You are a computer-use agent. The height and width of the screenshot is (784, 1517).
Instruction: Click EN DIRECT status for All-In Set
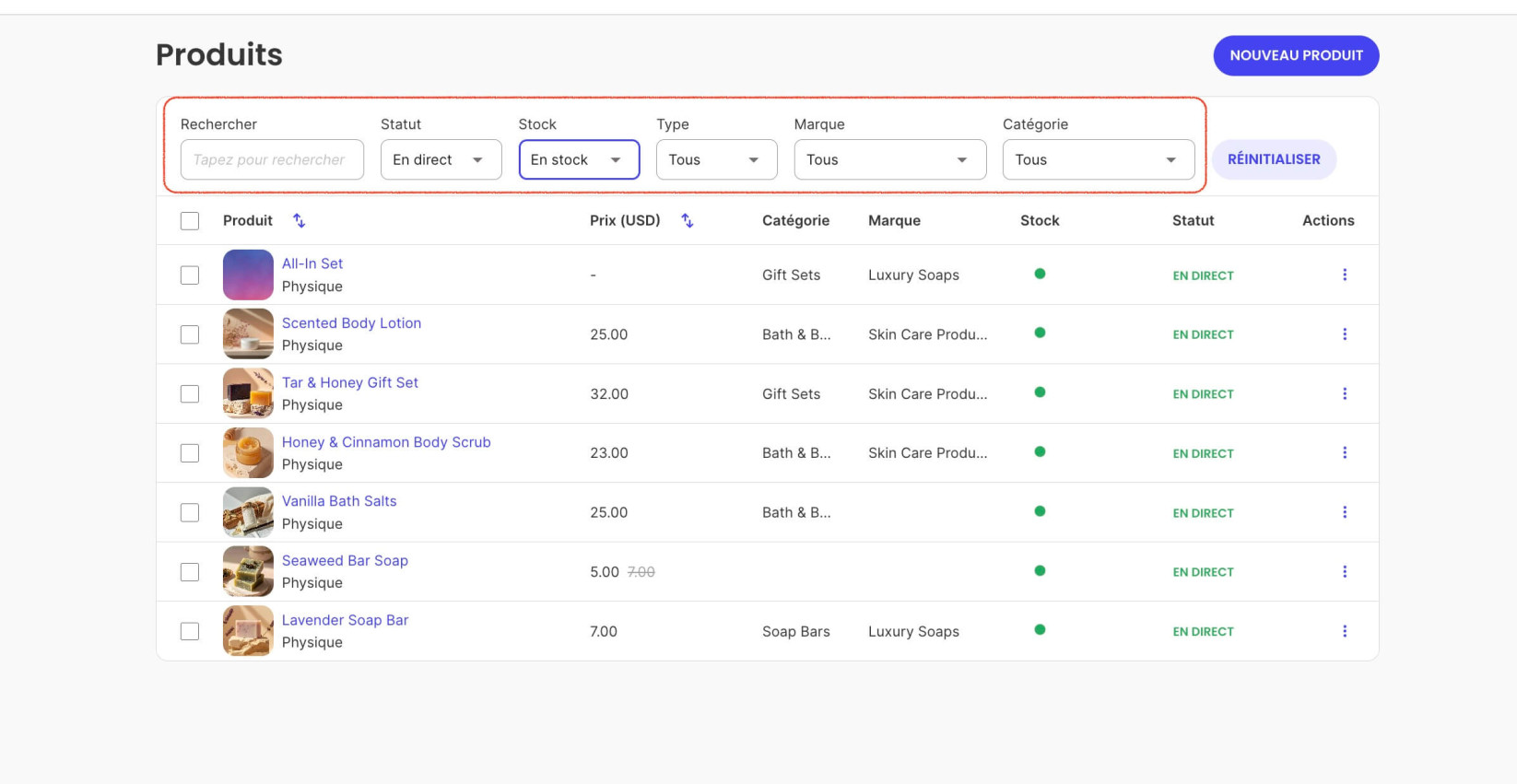coord(1203,275)
